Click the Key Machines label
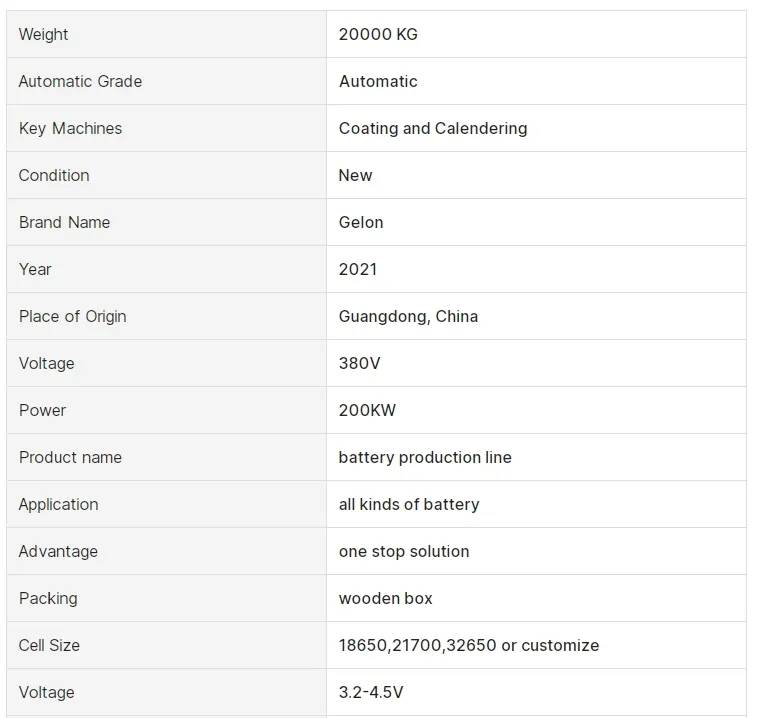This screenshot has width=769, height=718. (x=70, y=128)
